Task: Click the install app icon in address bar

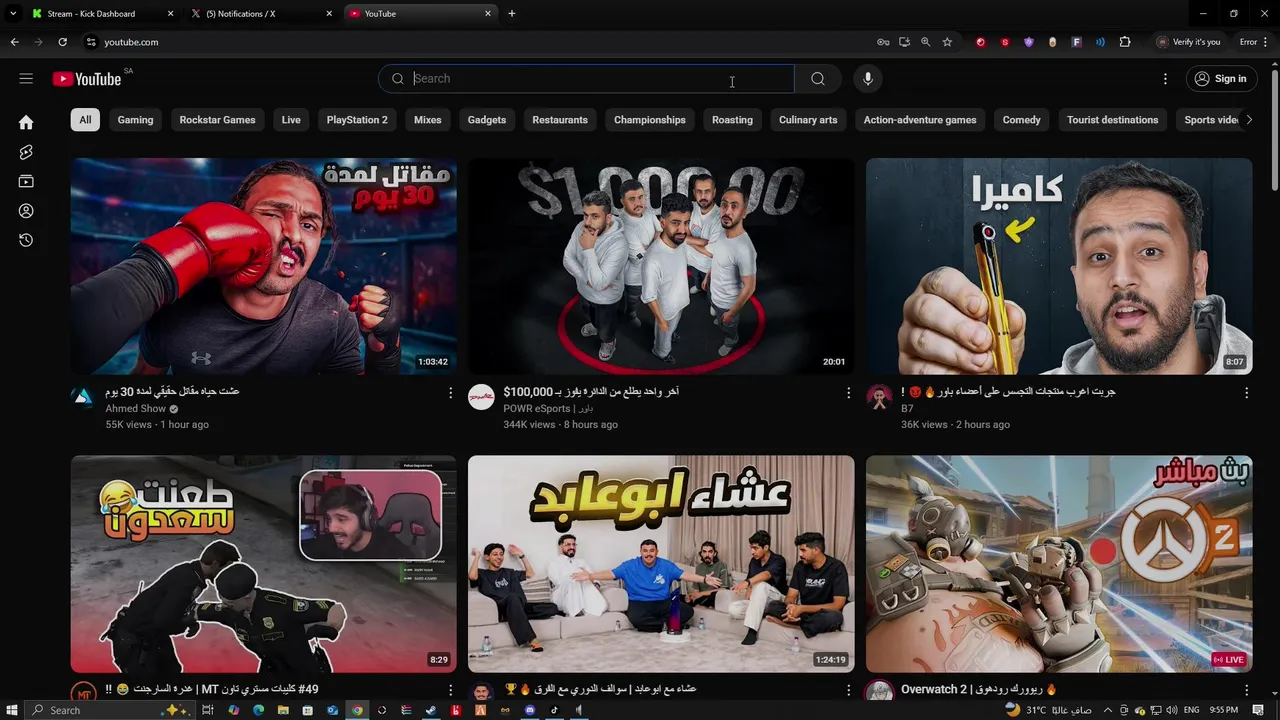Action: [x=904, y=42]
